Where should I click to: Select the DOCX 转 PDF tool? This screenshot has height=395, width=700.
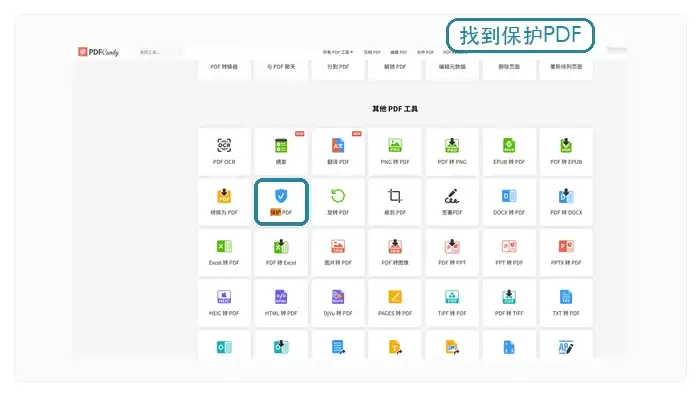509,202
